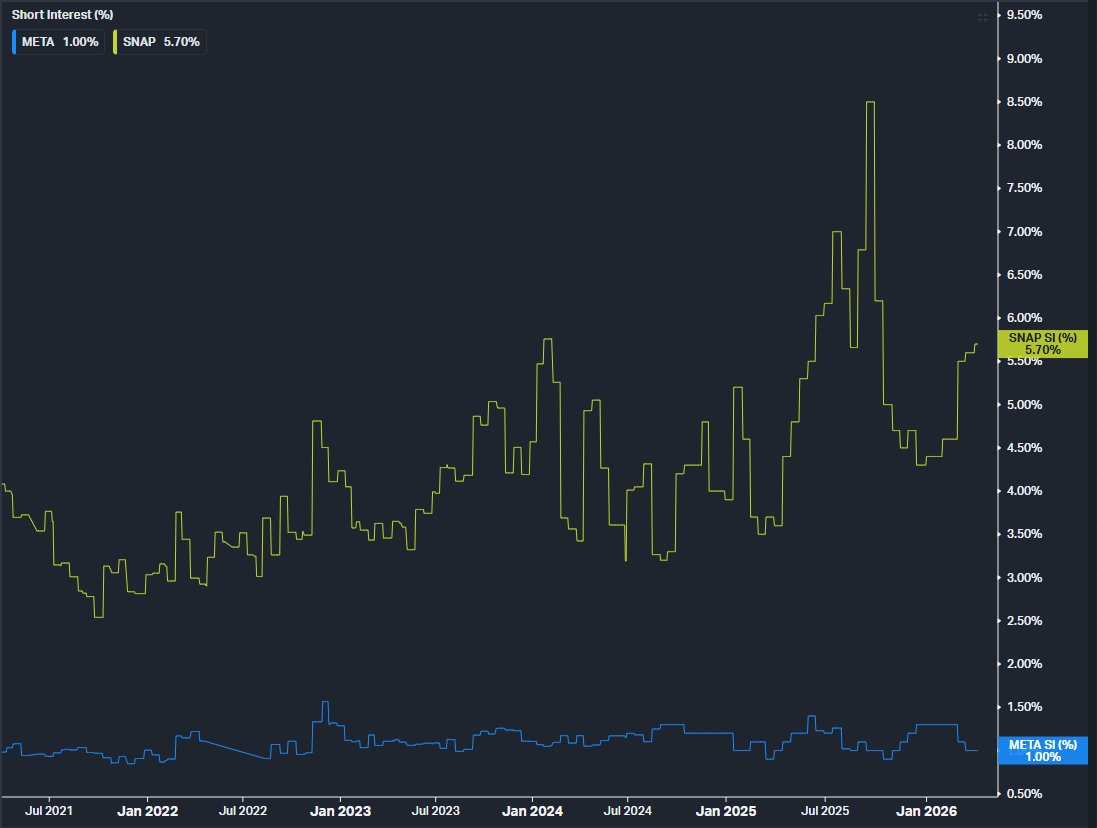Click the green 'SNAP SI (%) 5.70%' value tag
The image size is (1097, 828).
point(1042,343)
